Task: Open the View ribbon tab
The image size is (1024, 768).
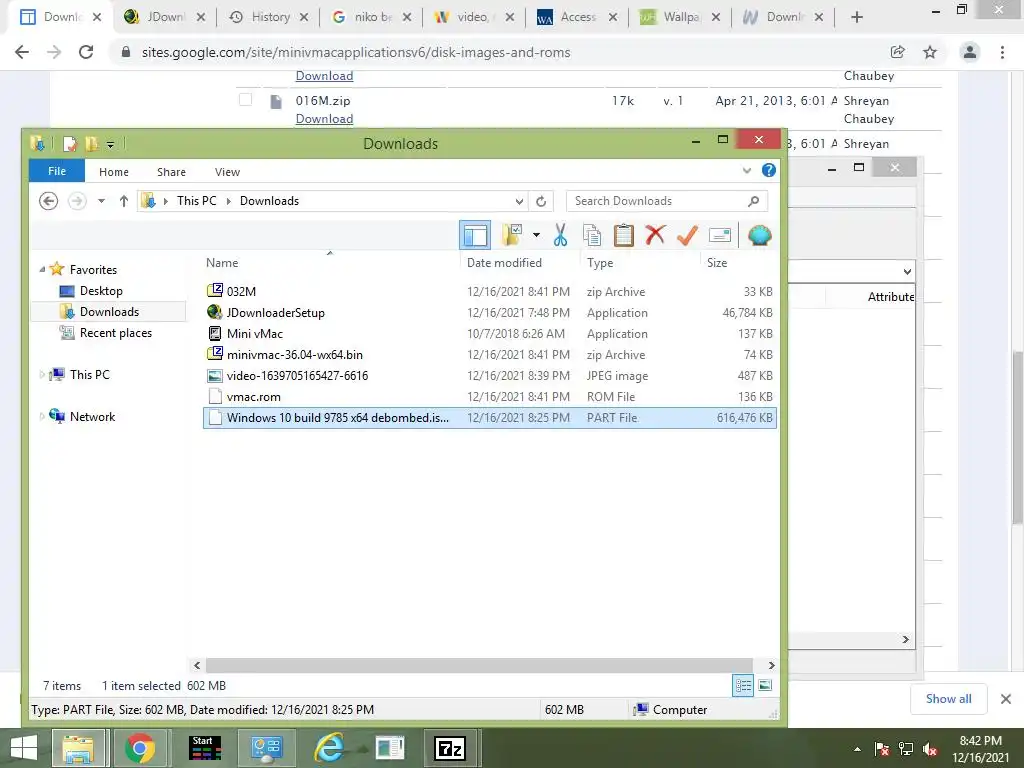Action: (x=227, y=172)
